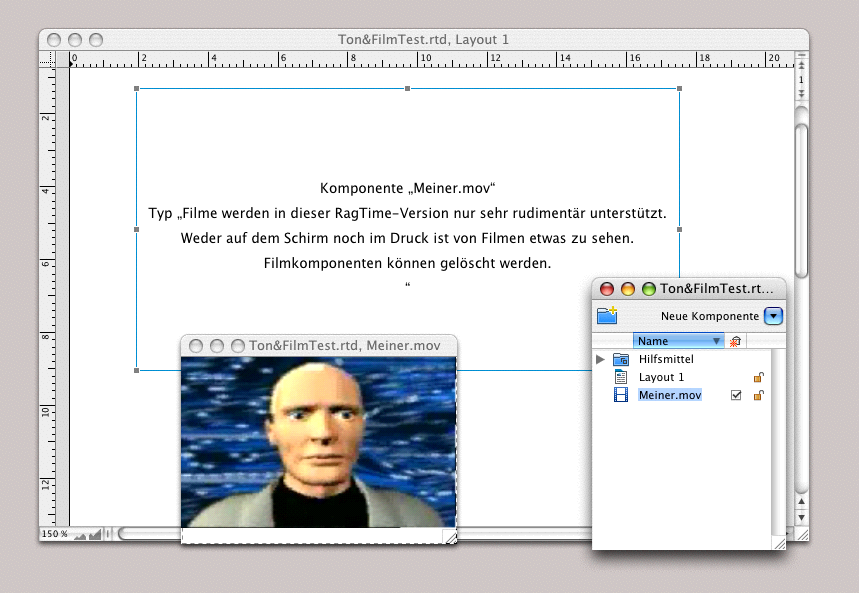859x593 pixels.
Task: Expand the Hilfsmittel folder disclosure triangle
Action: pos(600,359)
